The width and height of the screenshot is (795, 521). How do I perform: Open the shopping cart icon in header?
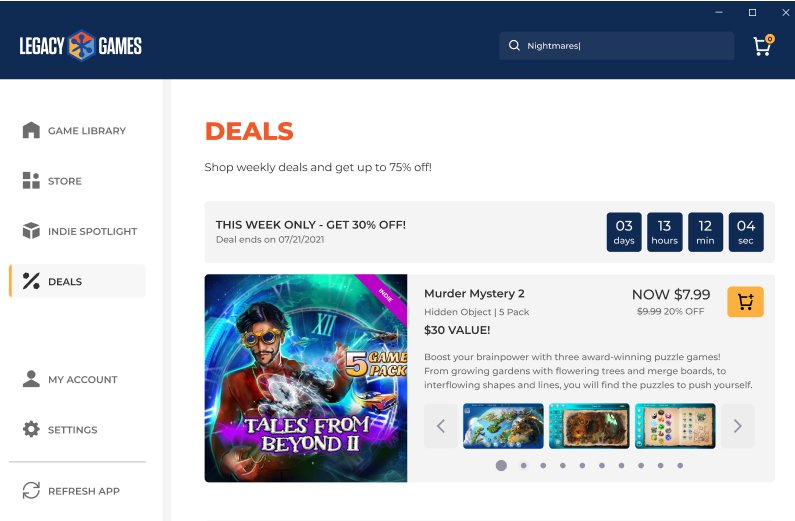(x=763, y=46)
